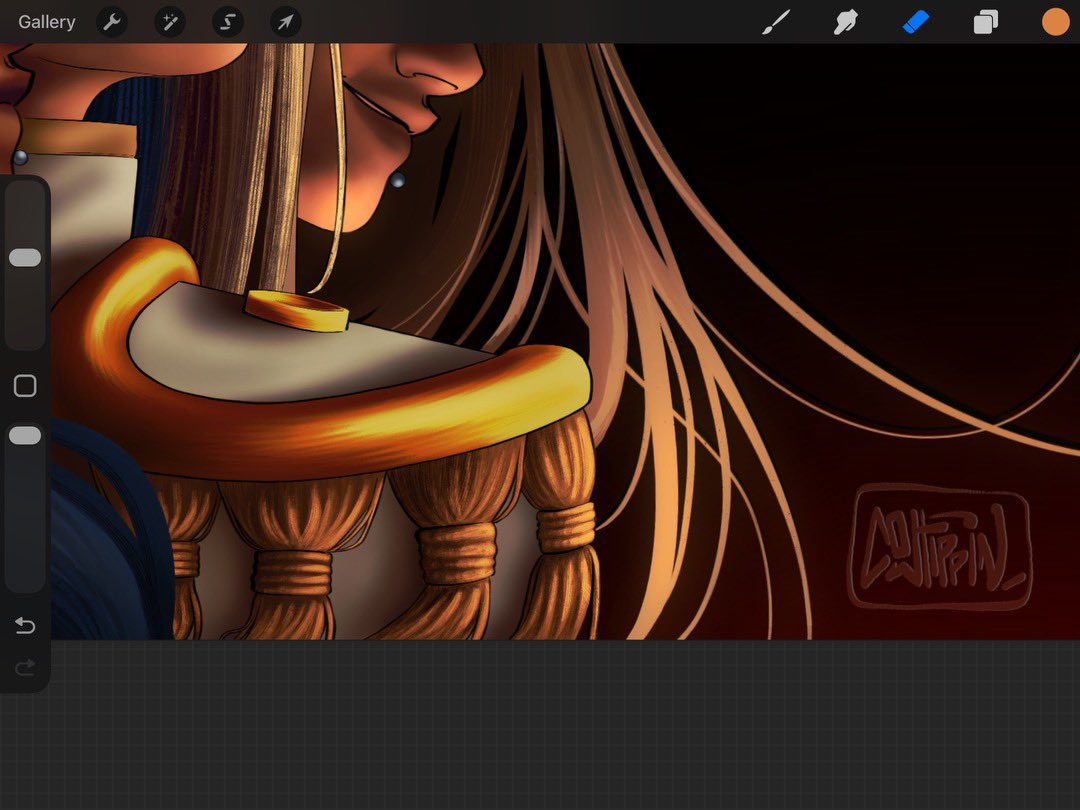Tap the square modify button on sidebar
The width and height of the screenshot is (1080, 810).
25,386
